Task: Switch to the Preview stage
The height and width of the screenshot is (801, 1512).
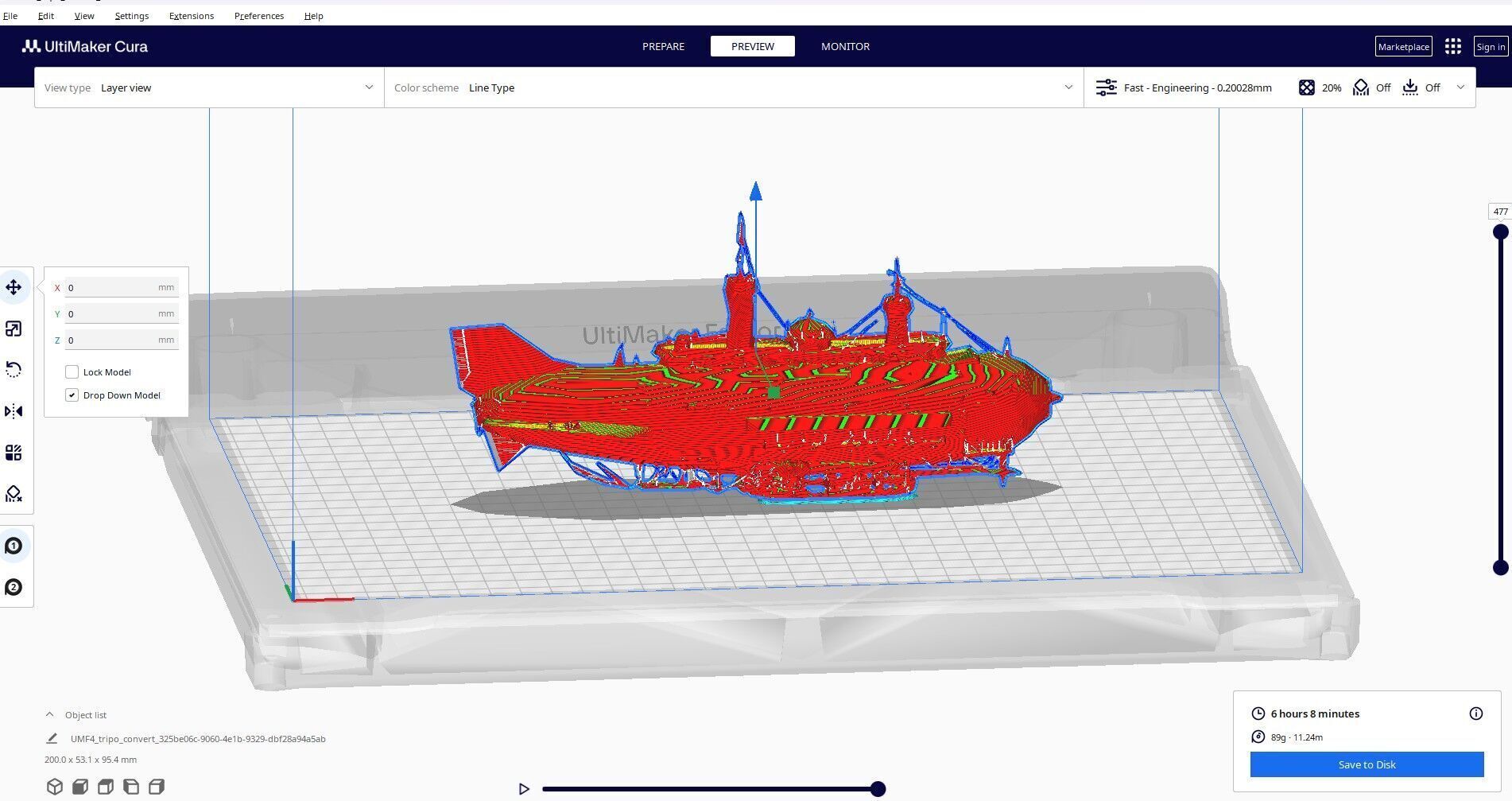Action: pos(753,46)
